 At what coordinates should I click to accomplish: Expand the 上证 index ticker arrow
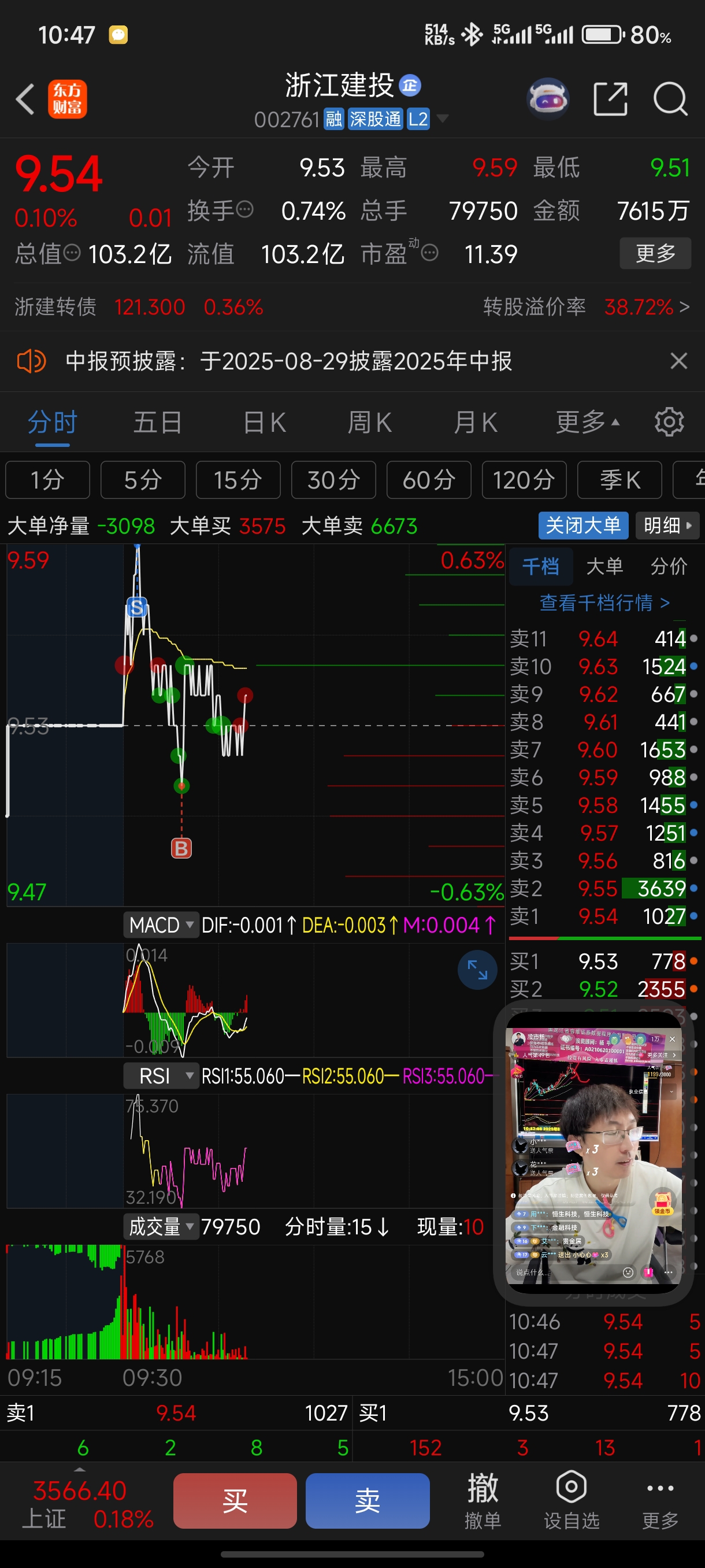(x=80, y=1469)
